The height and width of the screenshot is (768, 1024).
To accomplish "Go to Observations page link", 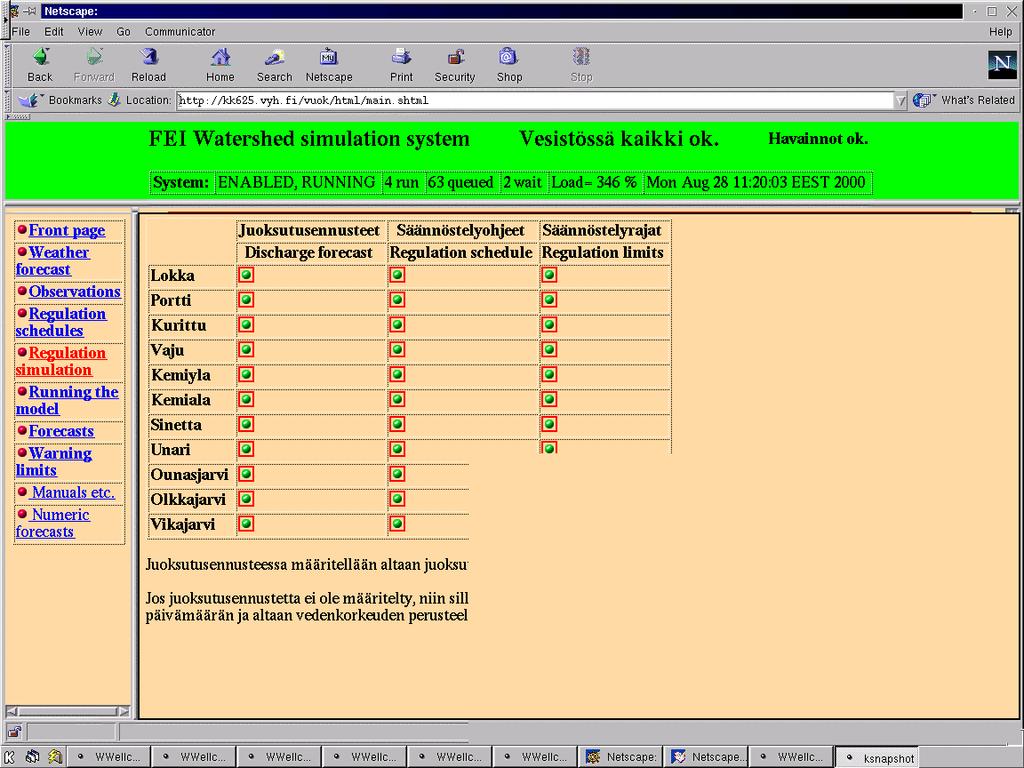I will [x=74, y=291].
